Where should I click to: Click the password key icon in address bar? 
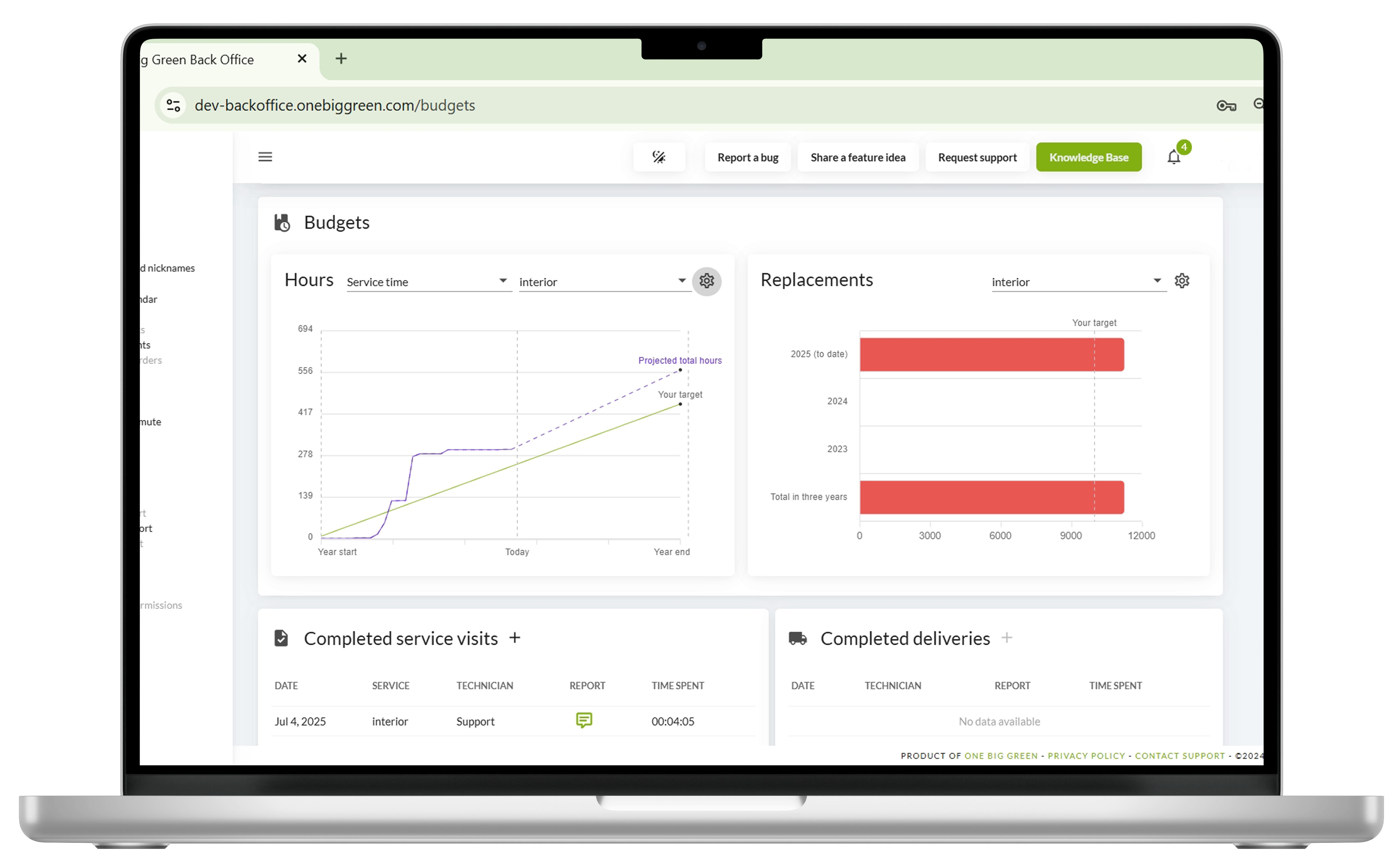tap(1226, 106)
